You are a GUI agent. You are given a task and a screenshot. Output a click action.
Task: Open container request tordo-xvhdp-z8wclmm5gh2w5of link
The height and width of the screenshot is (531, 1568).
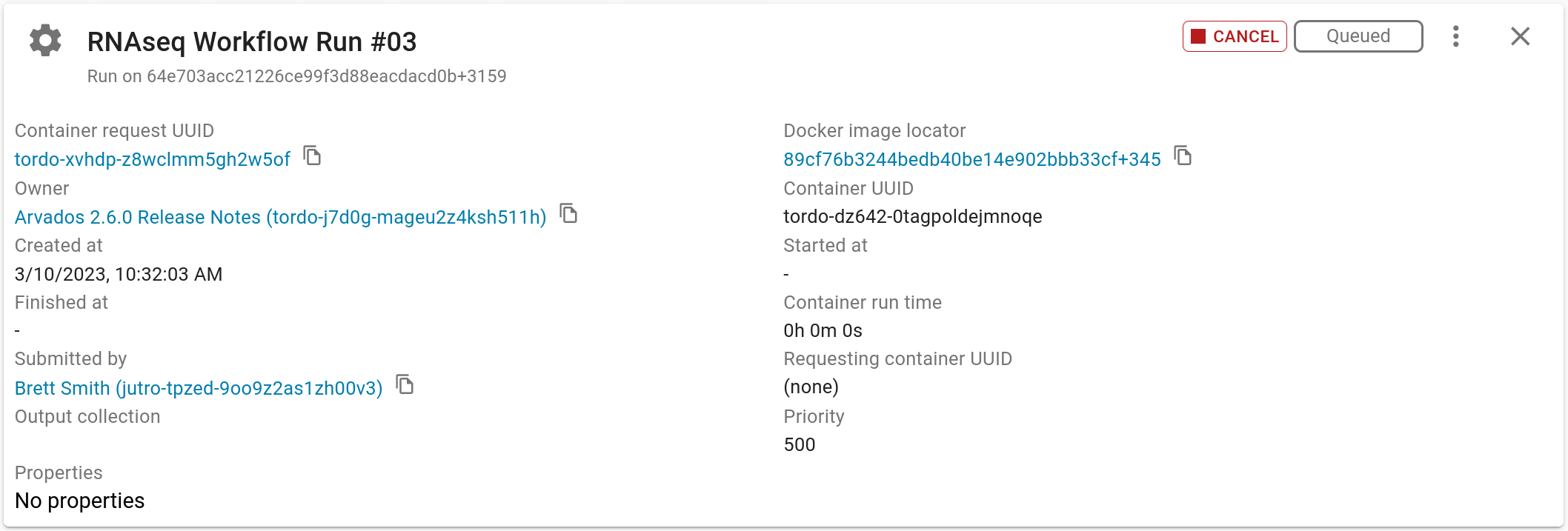click(153, 159)
